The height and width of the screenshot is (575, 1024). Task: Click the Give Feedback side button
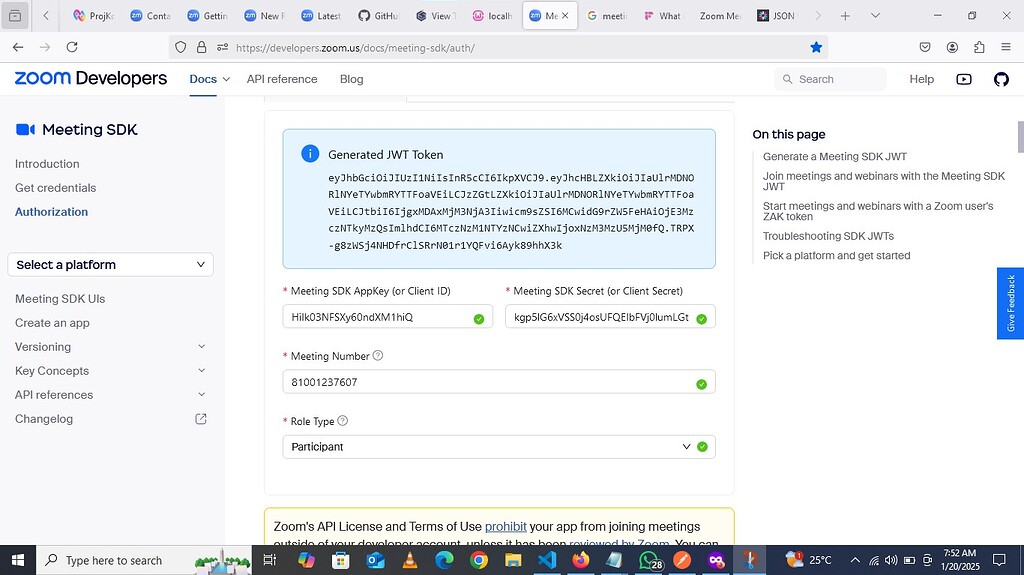[x=1010, y=303]
